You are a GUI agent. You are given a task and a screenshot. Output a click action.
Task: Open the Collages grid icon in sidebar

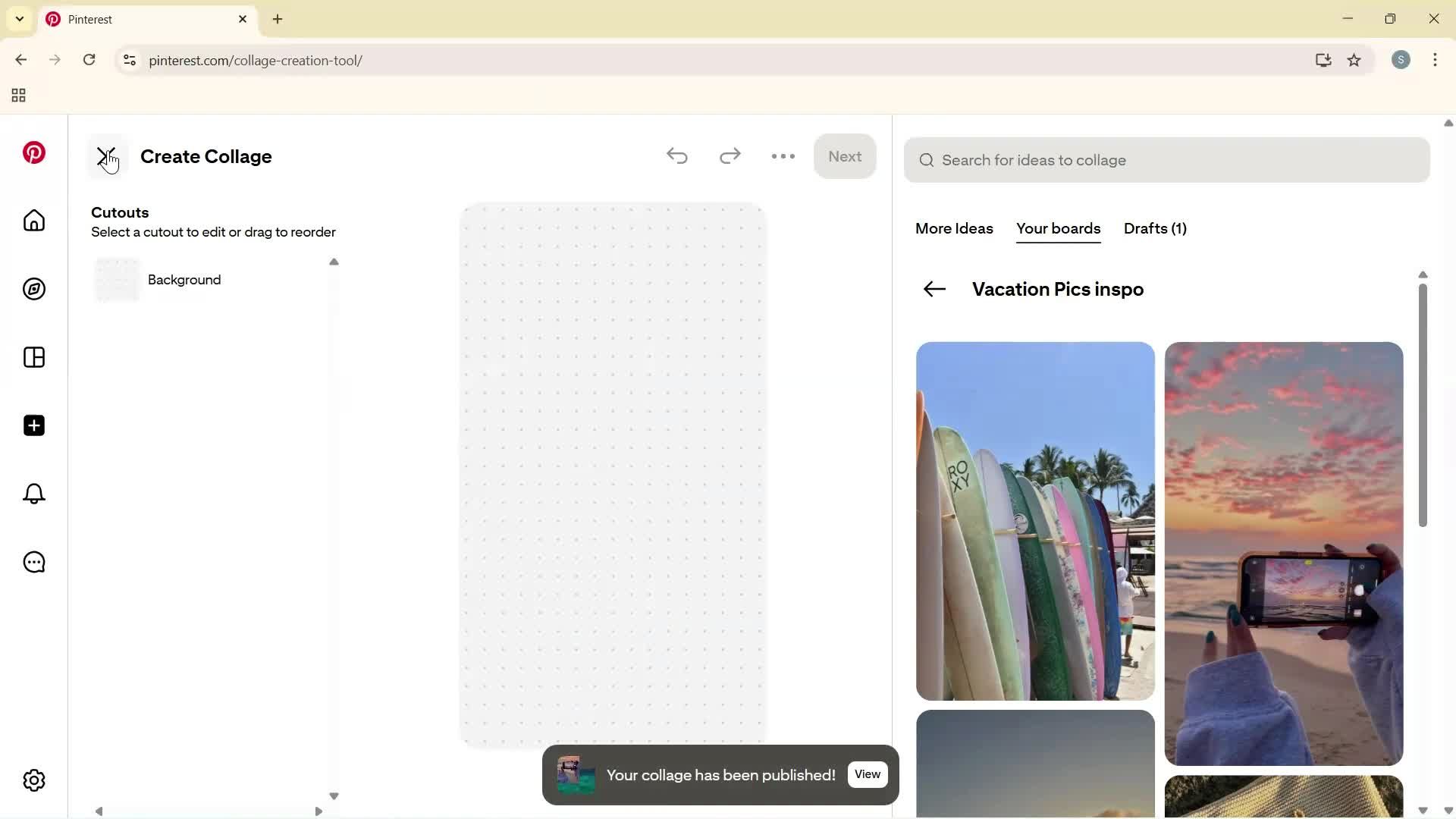coord(33,357)
